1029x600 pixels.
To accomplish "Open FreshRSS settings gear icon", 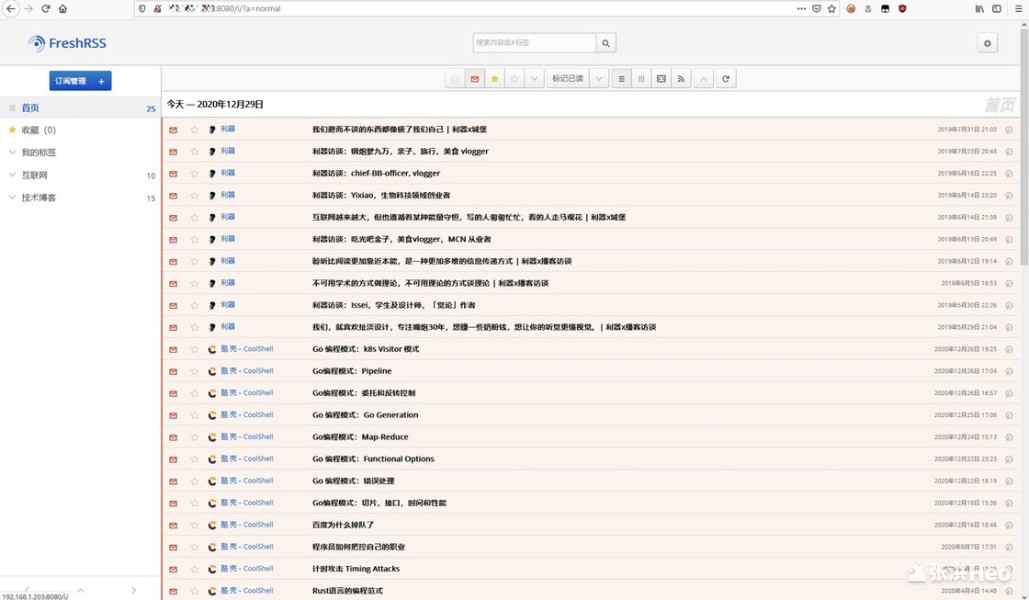I will (987, 43).
